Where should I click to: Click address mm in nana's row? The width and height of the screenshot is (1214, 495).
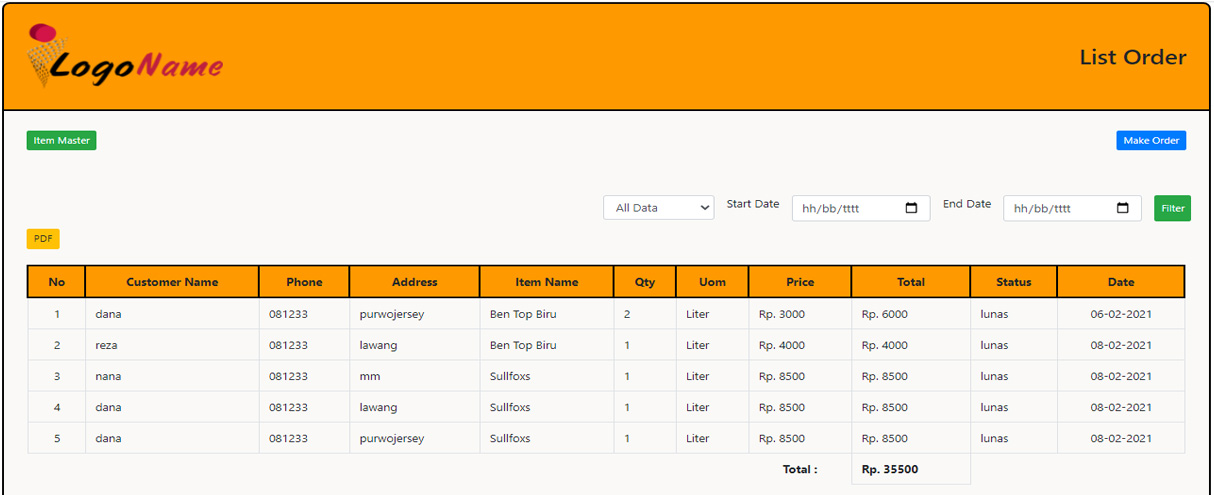(x=370, y=376)
